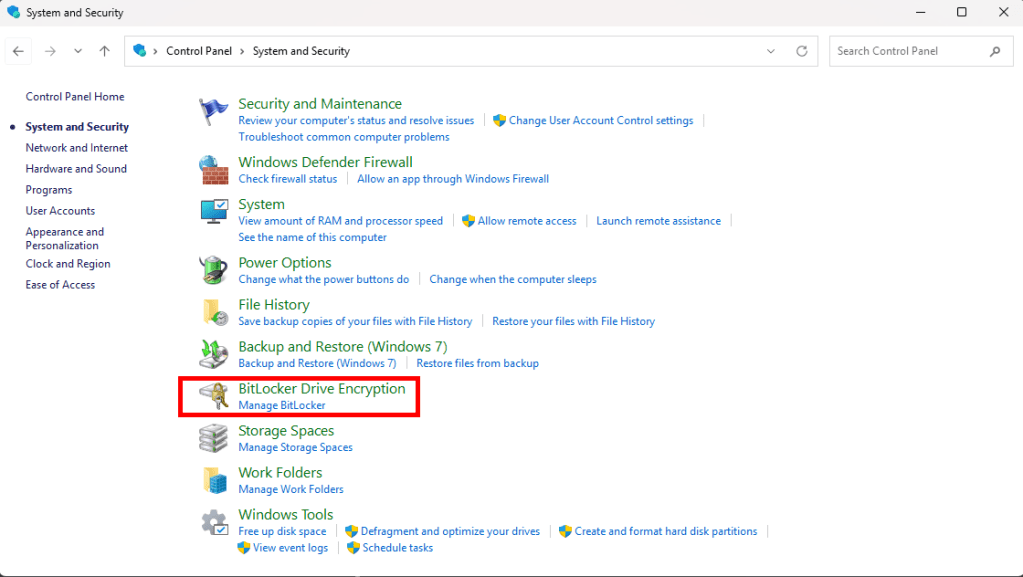This screenshot has width=1023, height=577.
Task: Select System and Security in the sidebar
Action: [x=77, y=127]
